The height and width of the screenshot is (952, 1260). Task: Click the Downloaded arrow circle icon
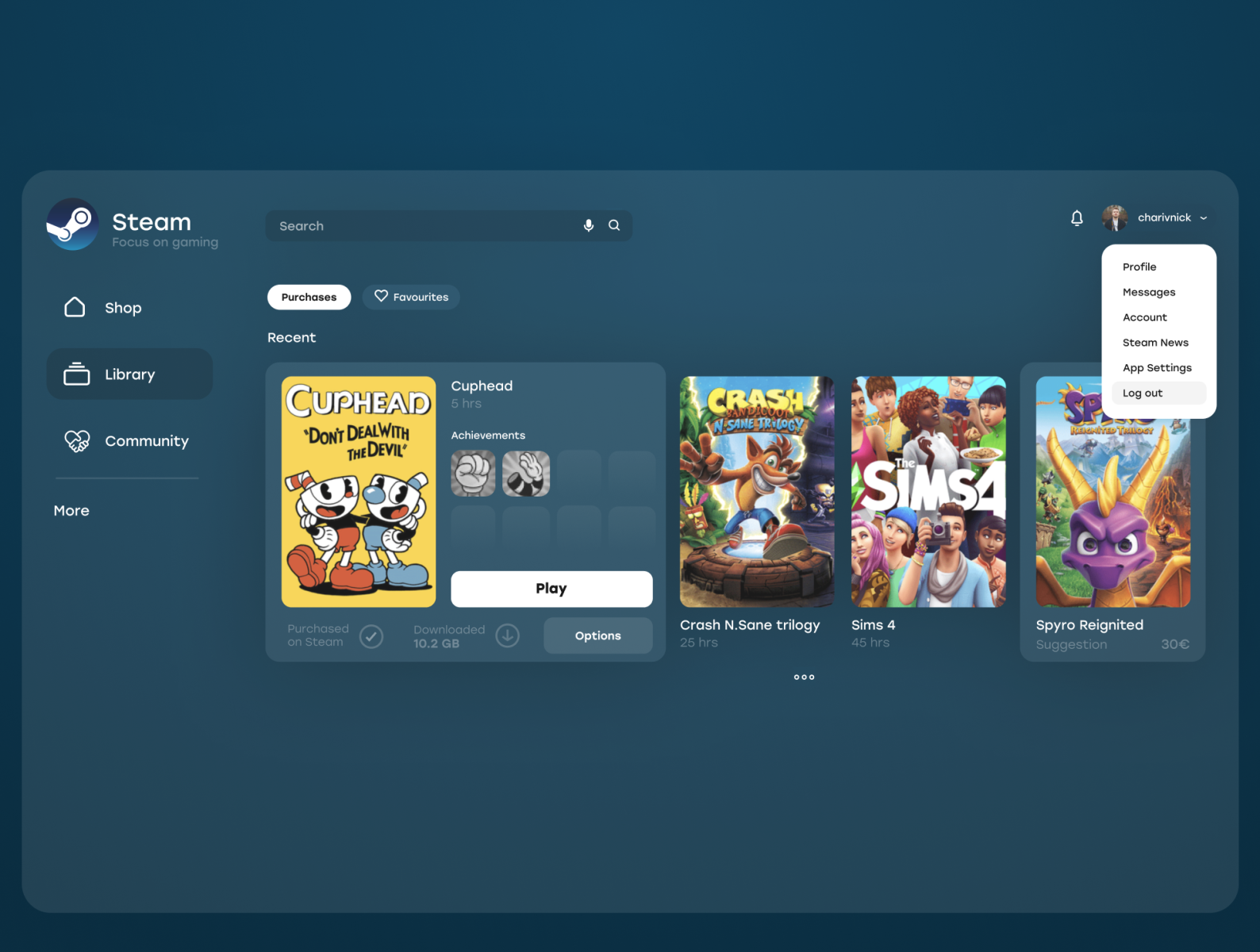click(x=508, y=635)
